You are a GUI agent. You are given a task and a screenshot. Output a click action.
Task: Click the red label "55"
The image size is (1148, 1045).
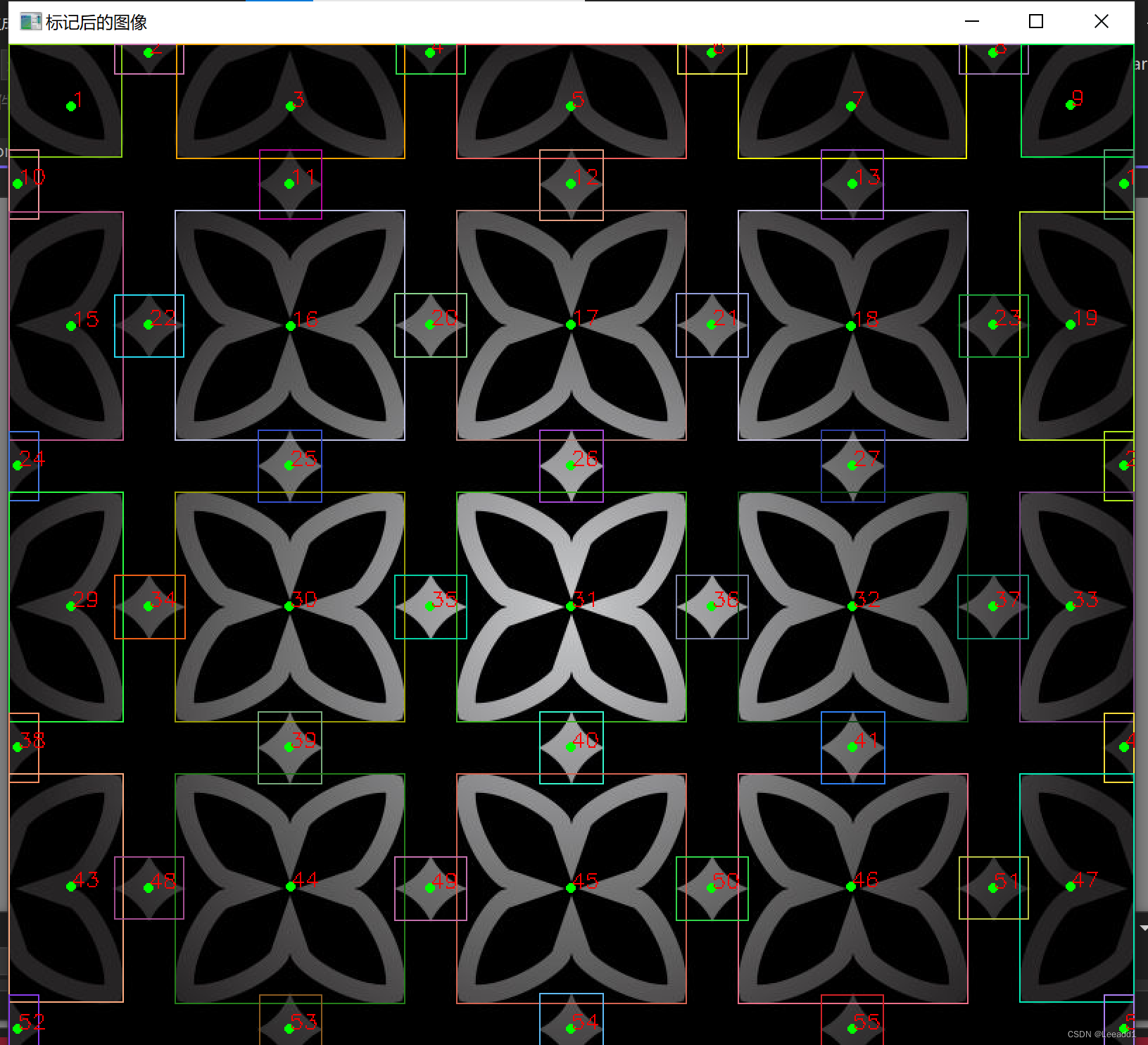pos(867,1022)
